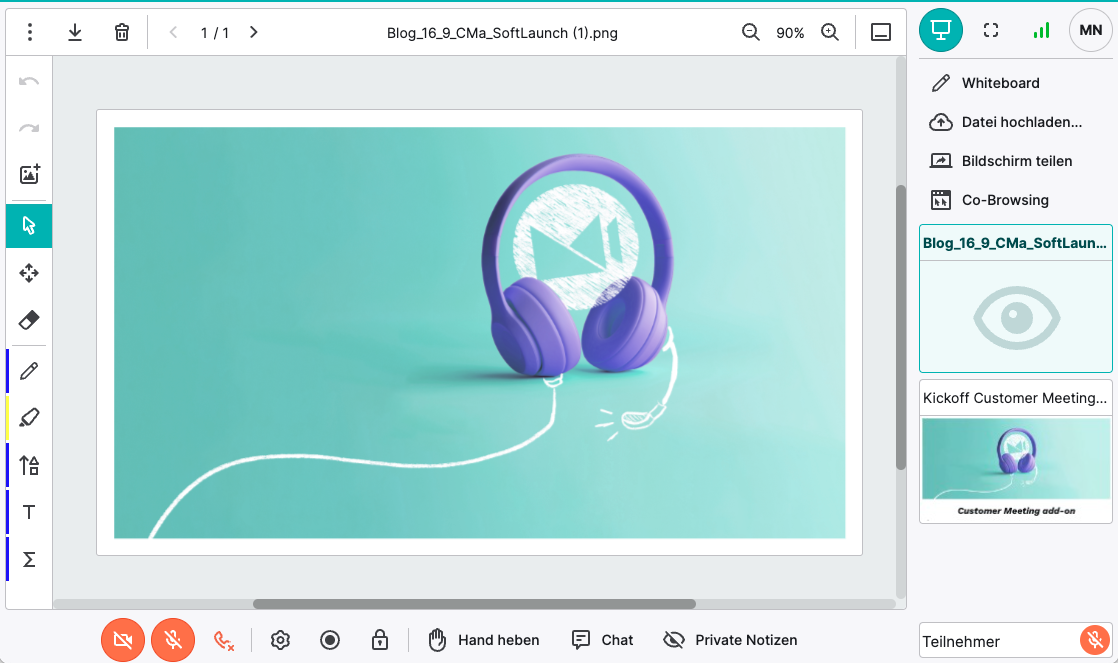Start Co-Browsing

coord(989,200)
